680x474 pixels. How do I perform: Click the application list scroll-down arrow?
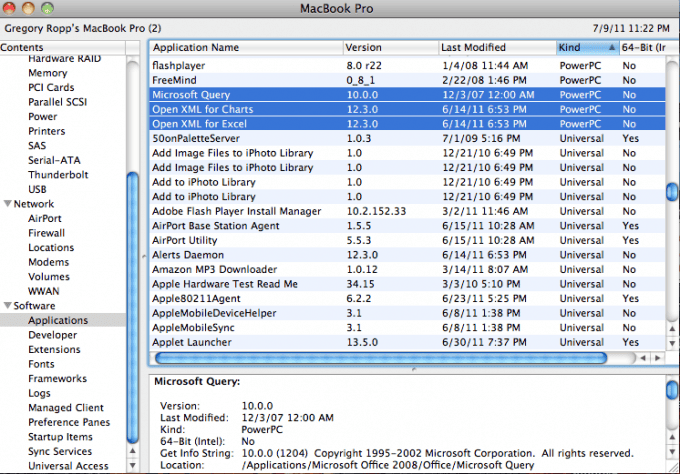pyautogui.click(x=672, y=343)
